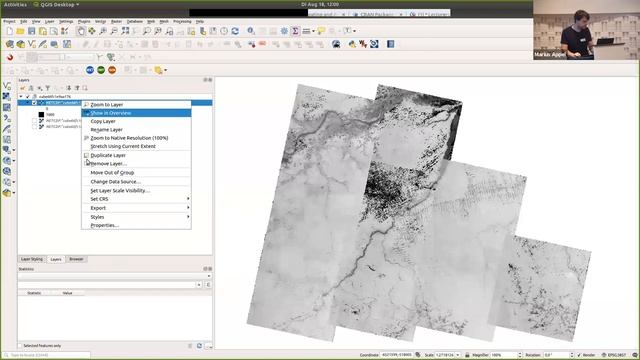Choose Duplicate Layer in context menu
This screenshot has width=640, height=360.
pyautogui.click(x=136, y=155)
